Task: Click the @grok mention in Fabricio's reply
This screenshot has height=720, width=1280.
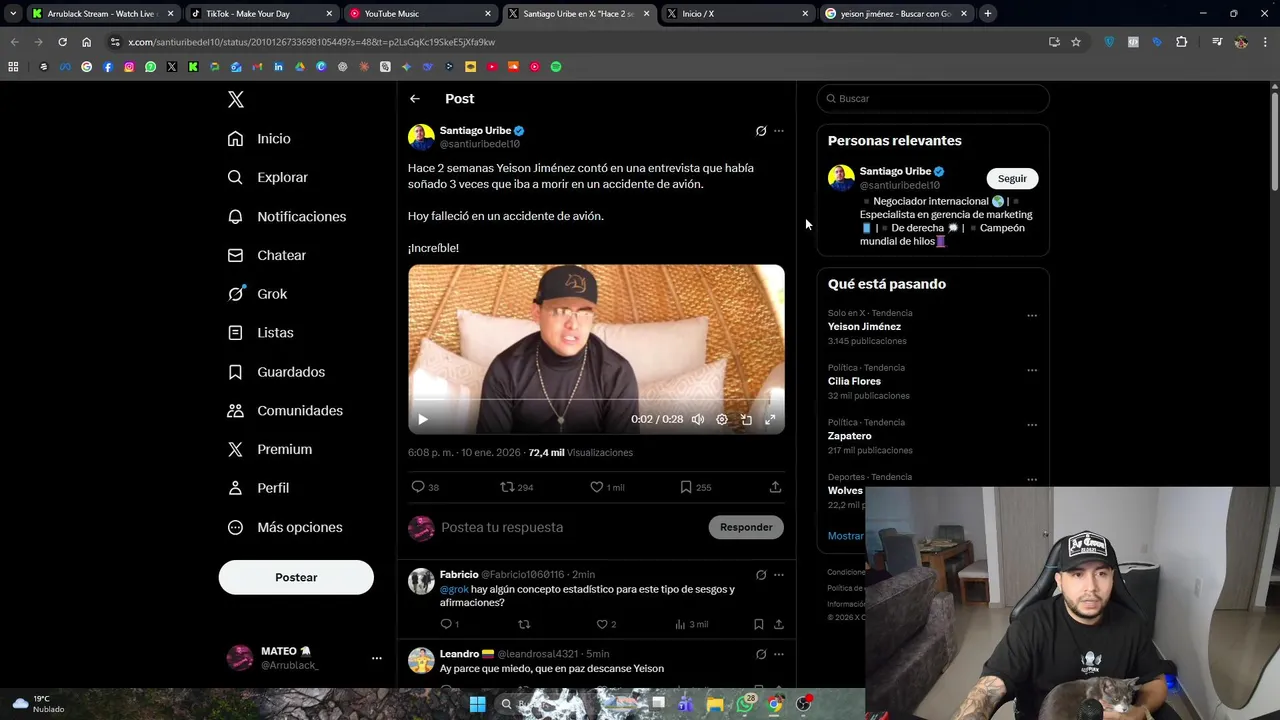Action: (454, 590)
